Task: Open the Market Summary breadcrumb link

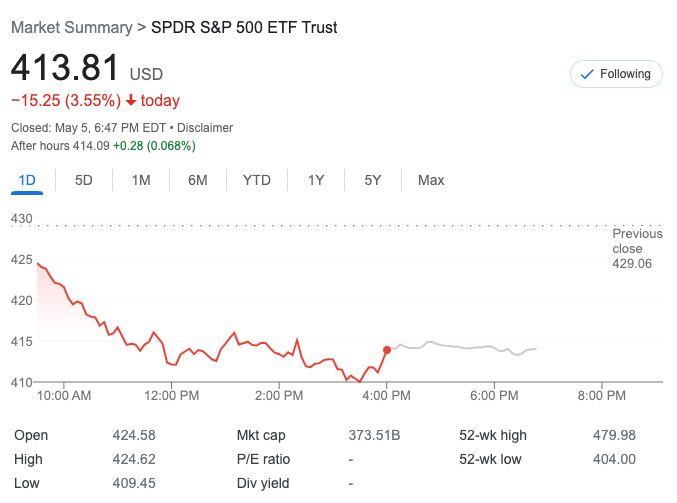Action: pos(71,27)
